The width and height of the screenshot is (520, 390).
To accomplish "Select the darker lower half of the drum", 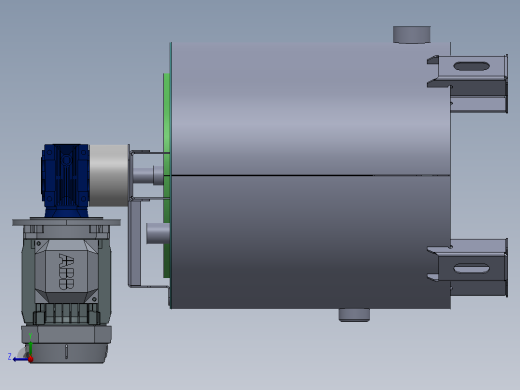I will click(x=310, y=242).
